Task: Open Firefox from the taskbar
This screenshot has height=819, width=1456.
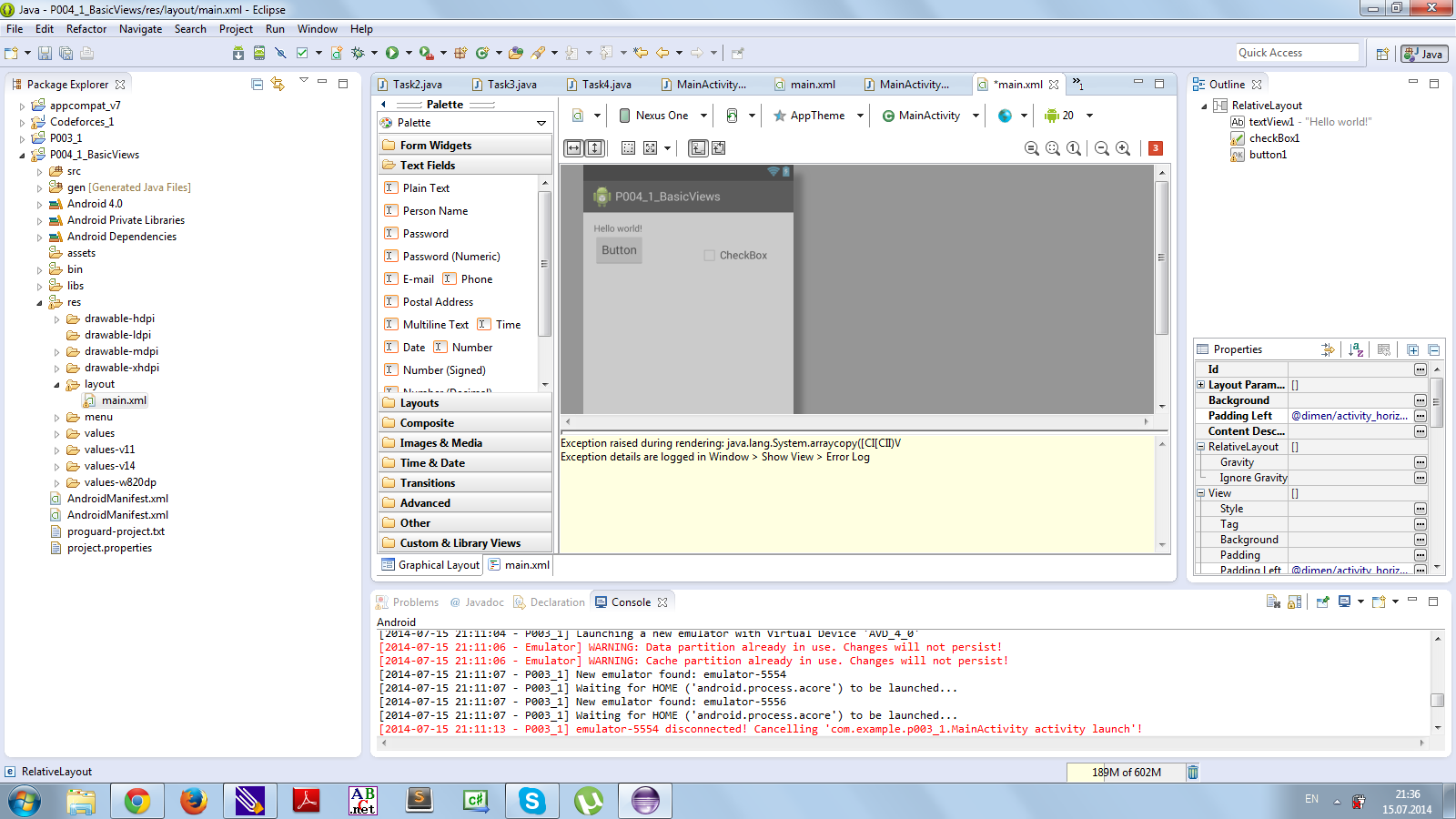Action: tap(194, 801)
